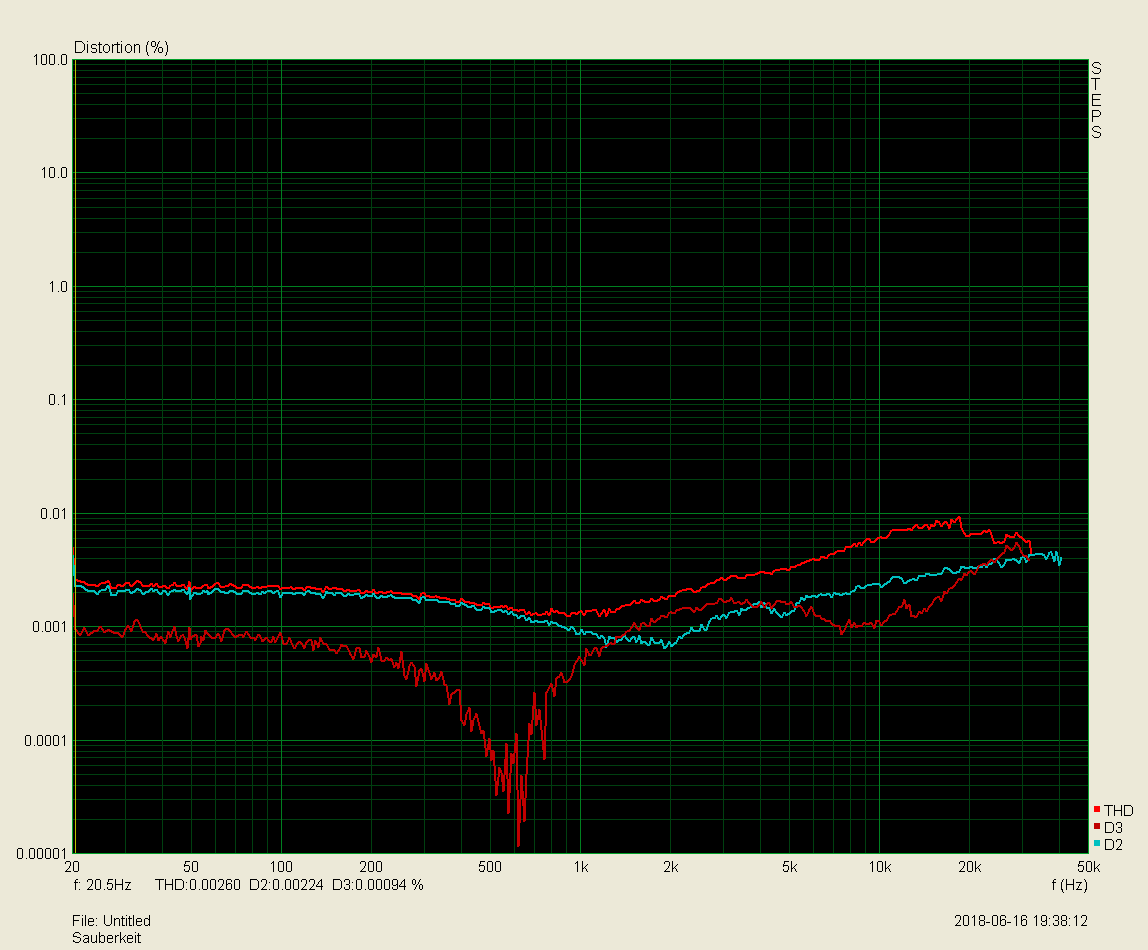Click the '100' frequency axis label
Viewport: 1148px width, 950px height.
(281, 867)
